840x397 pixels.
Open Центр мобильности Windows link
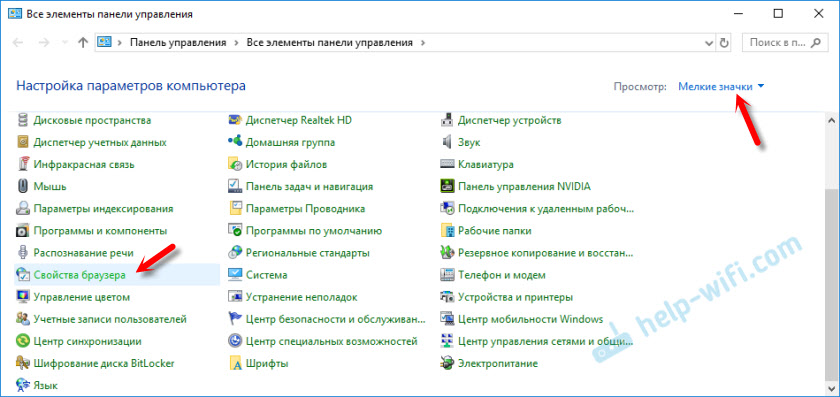tap(530, 319)
